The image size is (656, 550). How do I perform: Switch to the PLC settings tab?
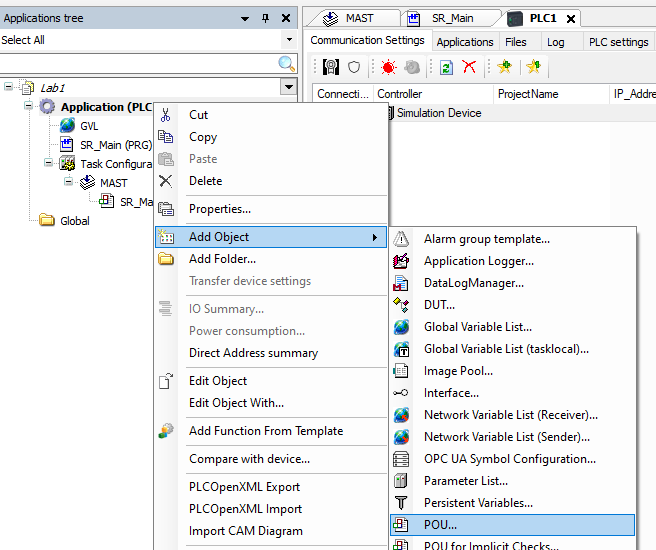point(618,42)
